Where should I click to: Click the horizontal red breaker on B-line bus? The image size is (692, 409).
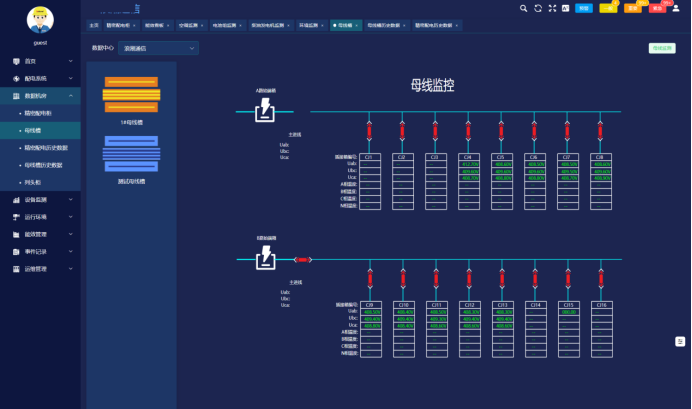point(303,260)
